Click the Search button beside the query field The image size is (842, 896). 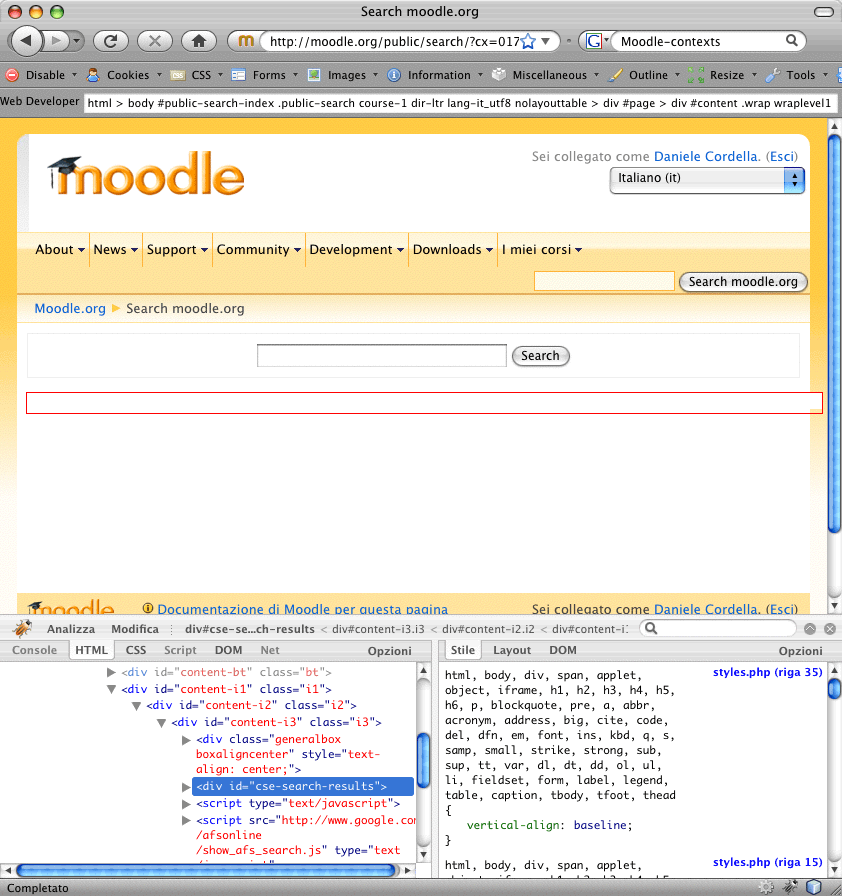pos(540,355)
